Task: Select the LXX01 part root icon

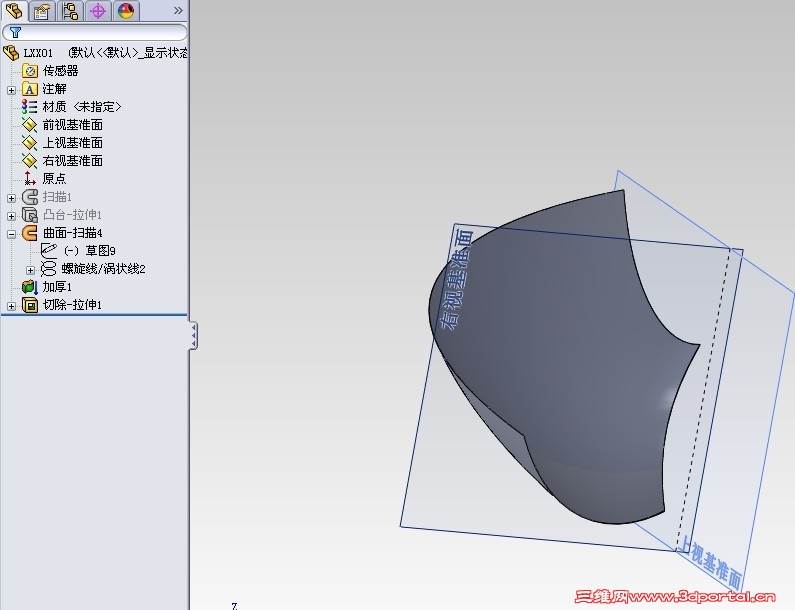Action: (x=11, y=53)
